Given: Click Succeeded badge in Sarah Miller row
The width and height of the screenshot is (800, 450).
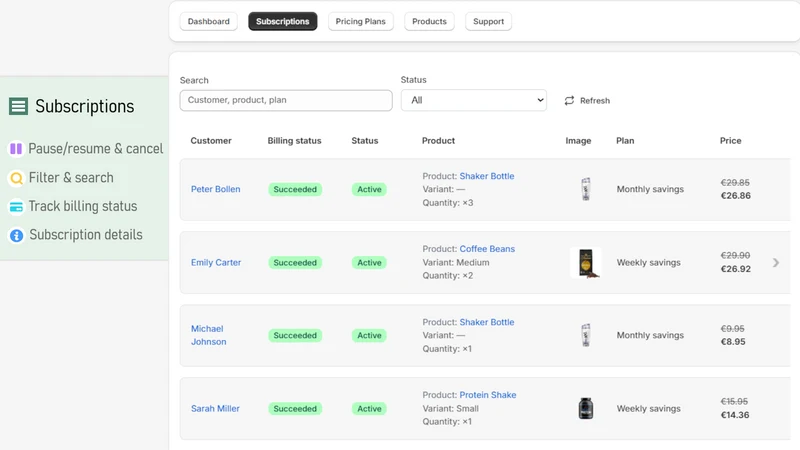Looking at the screenshot, I should 295,409.
